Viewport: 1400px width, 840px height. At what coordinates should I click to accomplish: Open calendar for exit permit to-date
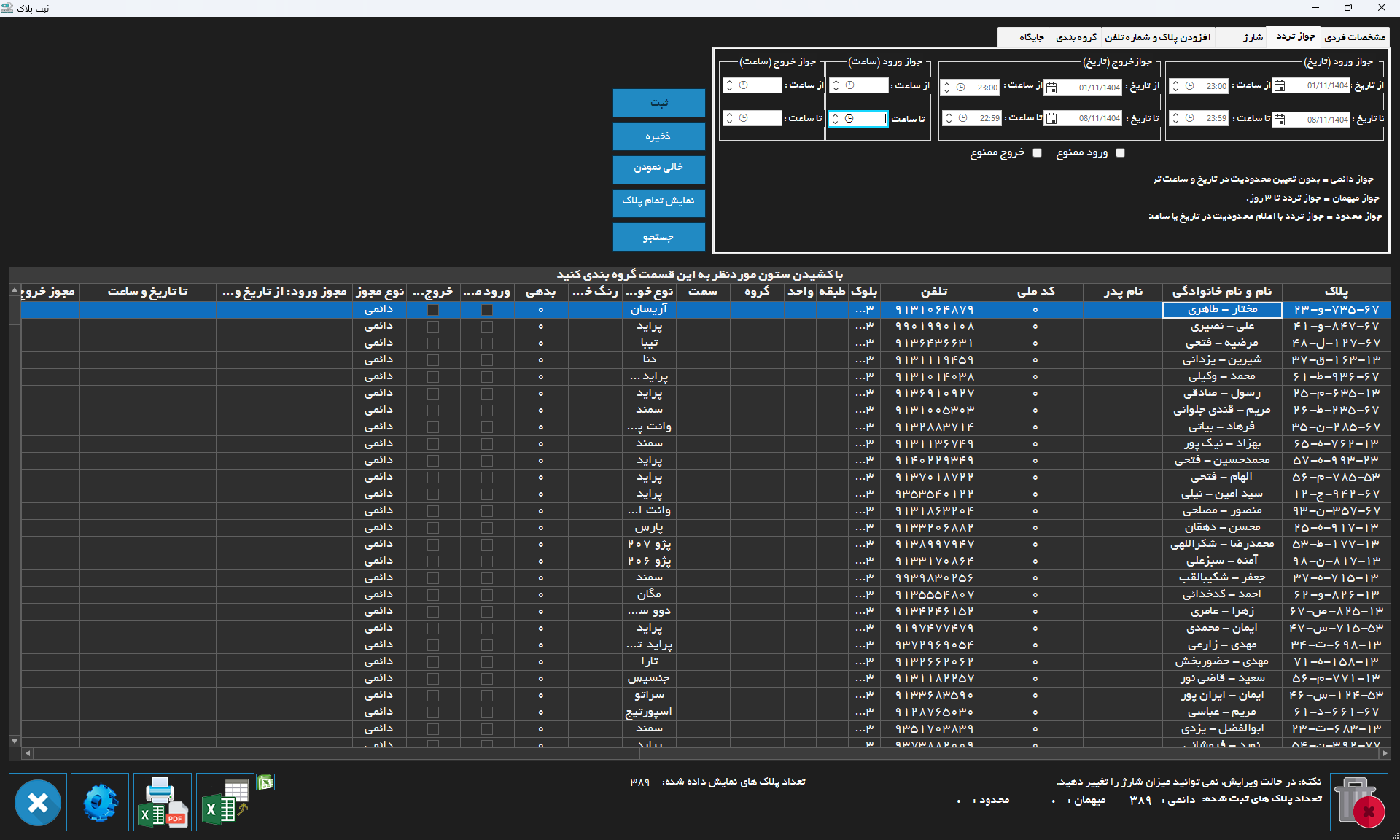1051,118
